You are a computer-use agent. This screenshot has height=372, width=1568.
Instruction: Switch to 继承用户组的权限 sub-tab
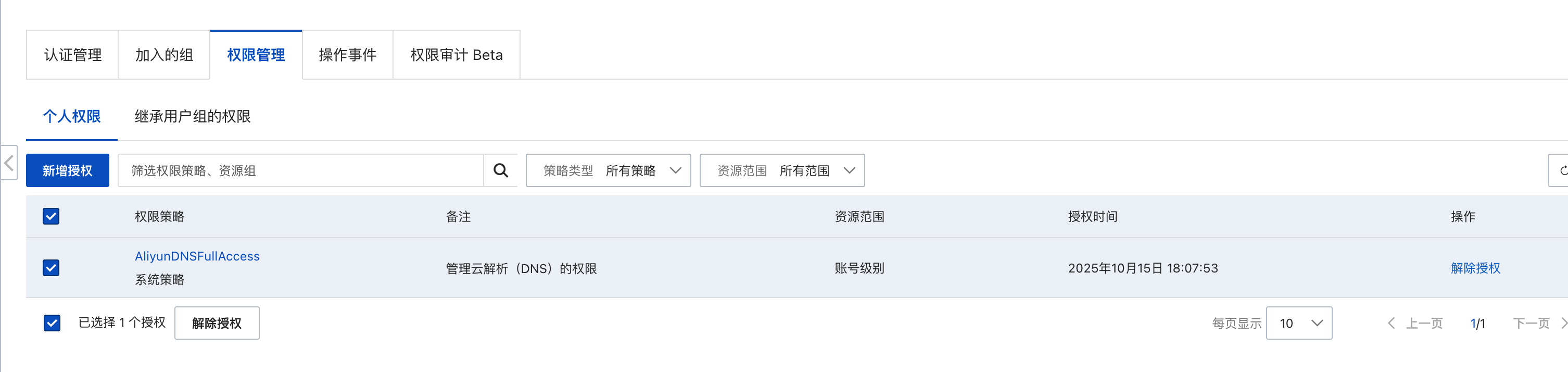pos(192,116)
